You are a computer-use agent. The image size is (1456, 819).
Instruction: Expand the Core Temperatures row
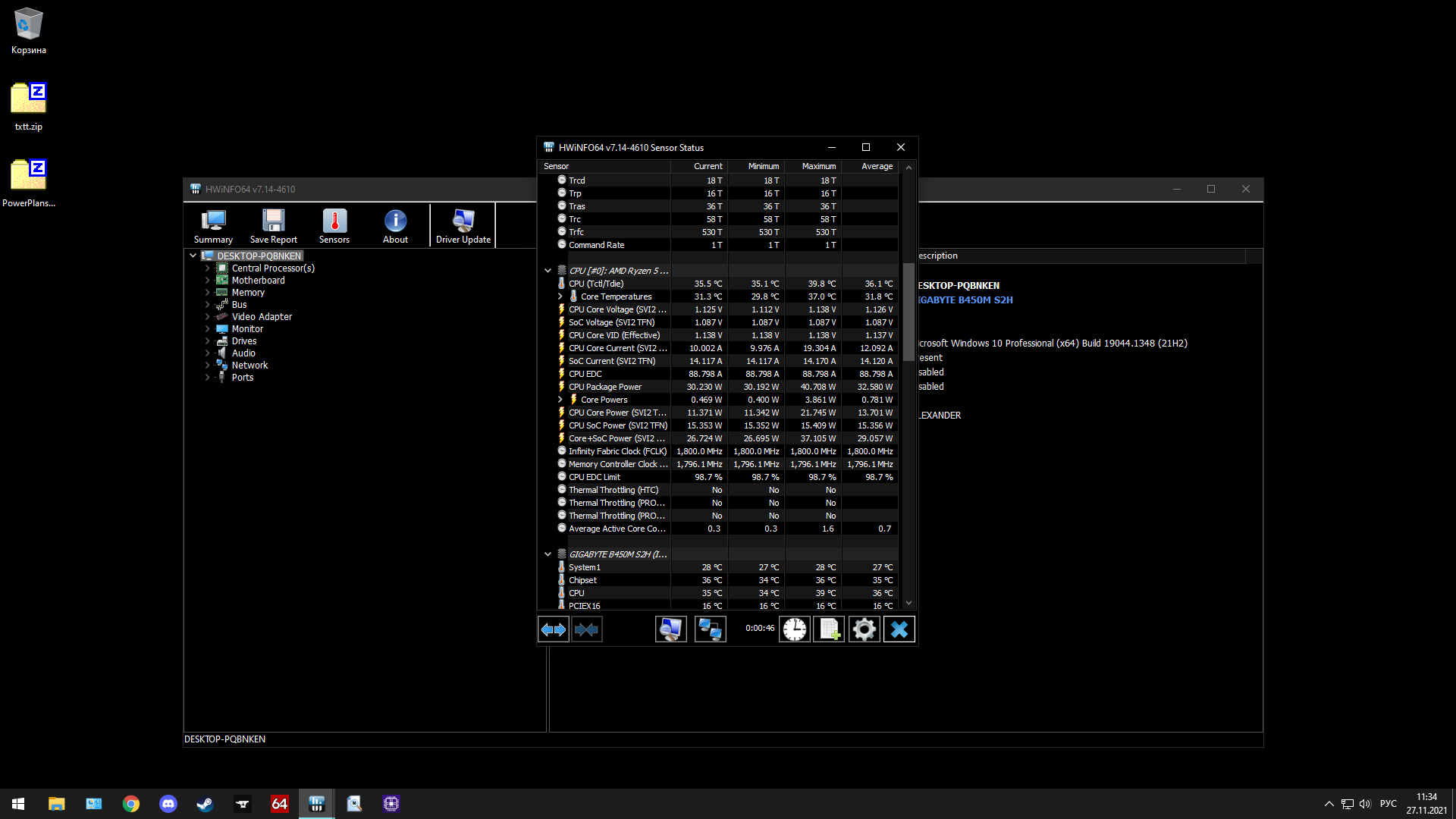click(x=560, y=297)
